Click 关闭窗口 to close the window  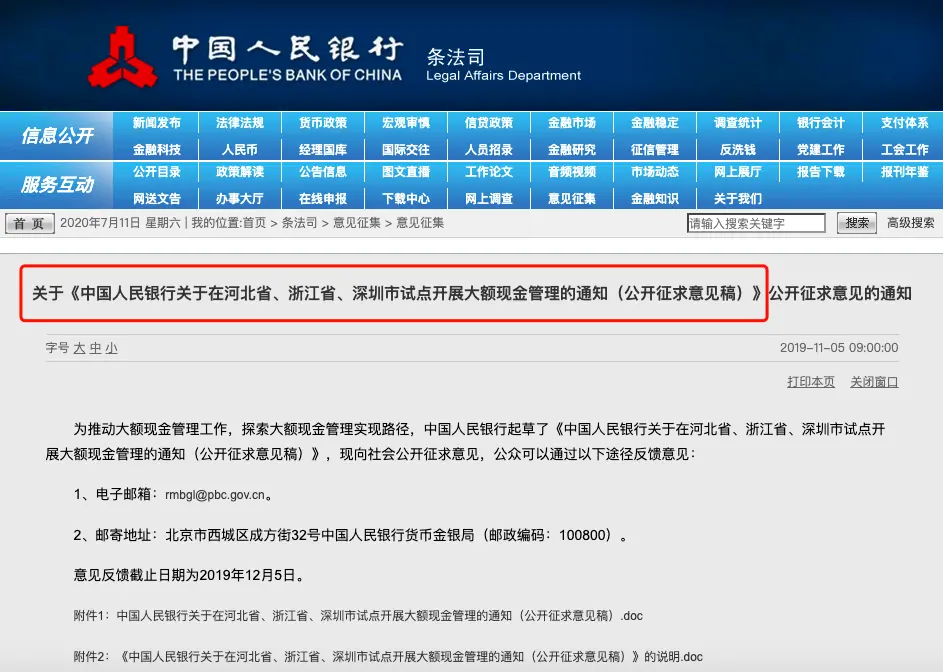tap(874, 382)
